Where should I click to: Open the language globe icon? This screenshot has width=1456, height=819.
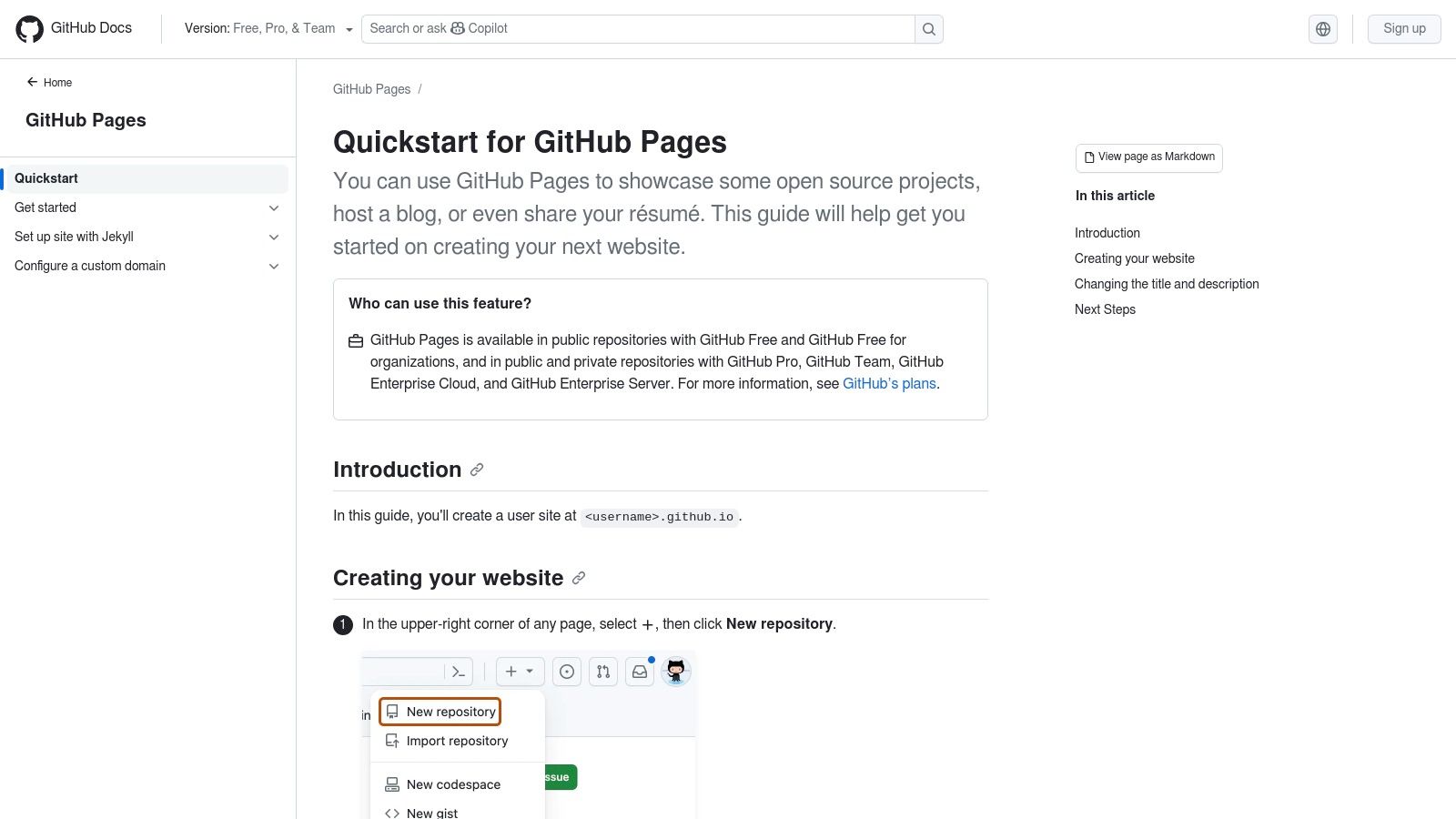click(1322, 28)
